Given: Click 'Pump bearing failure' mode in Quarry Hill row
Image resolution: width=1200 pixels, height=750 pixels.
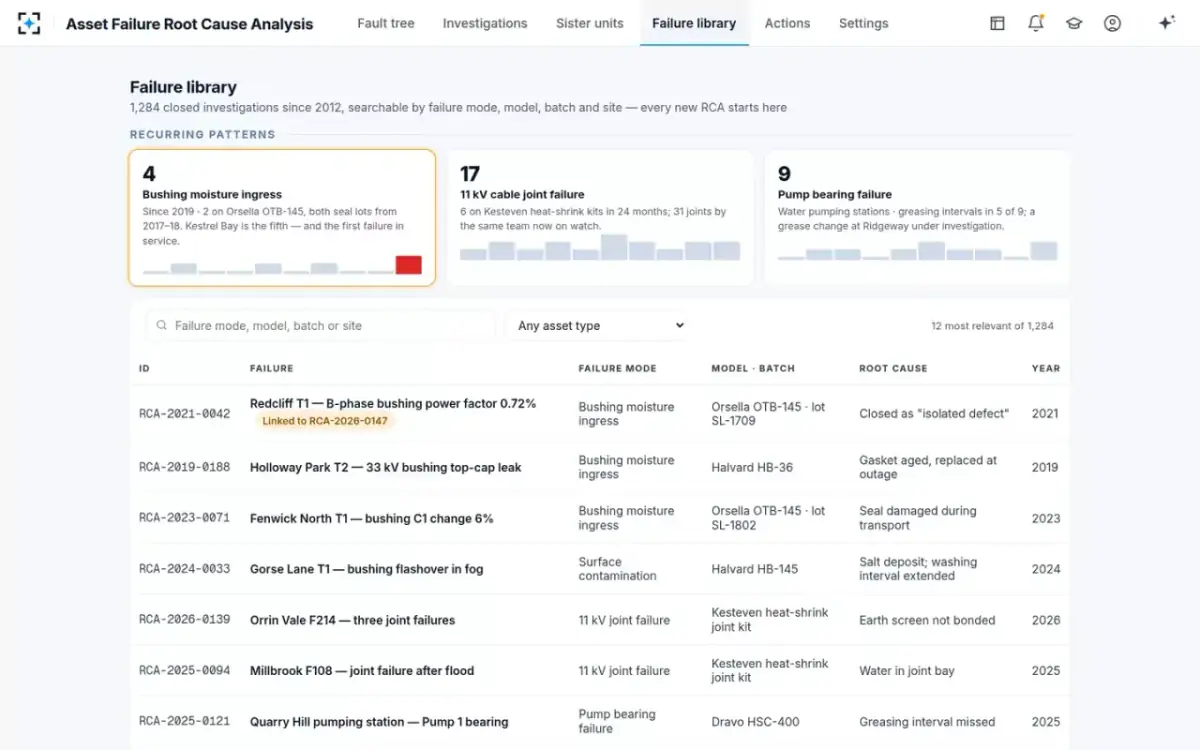Looking at the screenshot, I should point(617,722).
